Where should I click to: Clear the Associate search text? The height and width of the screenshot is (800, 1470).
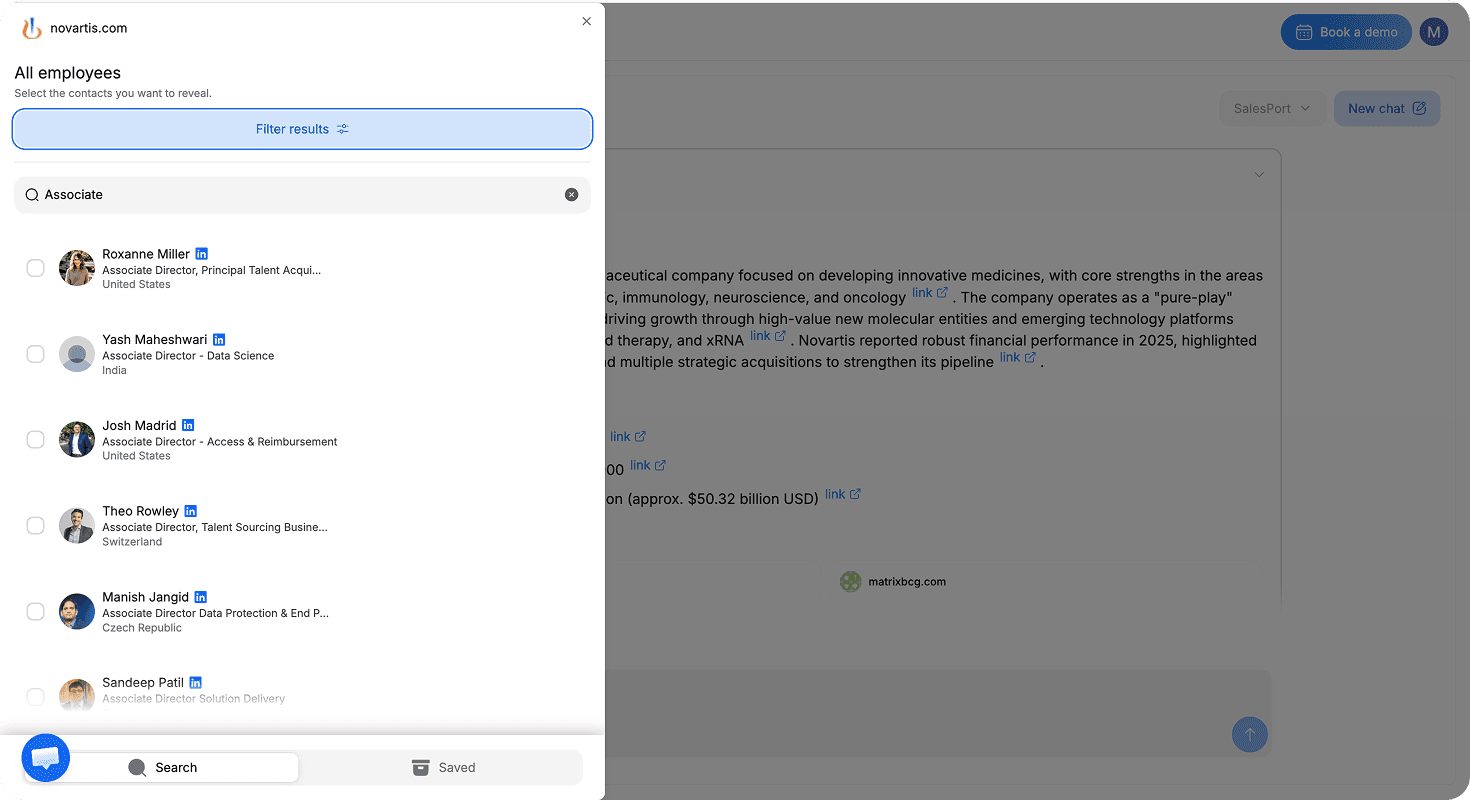coord(572,195)
